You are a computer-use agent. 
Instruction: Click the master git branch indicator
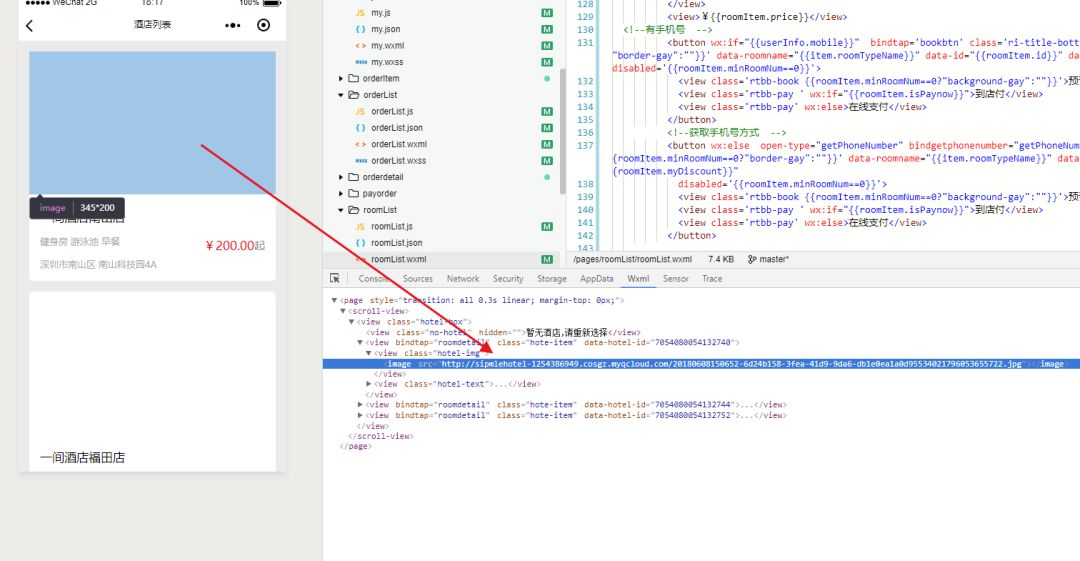click(x=768, y=259)
